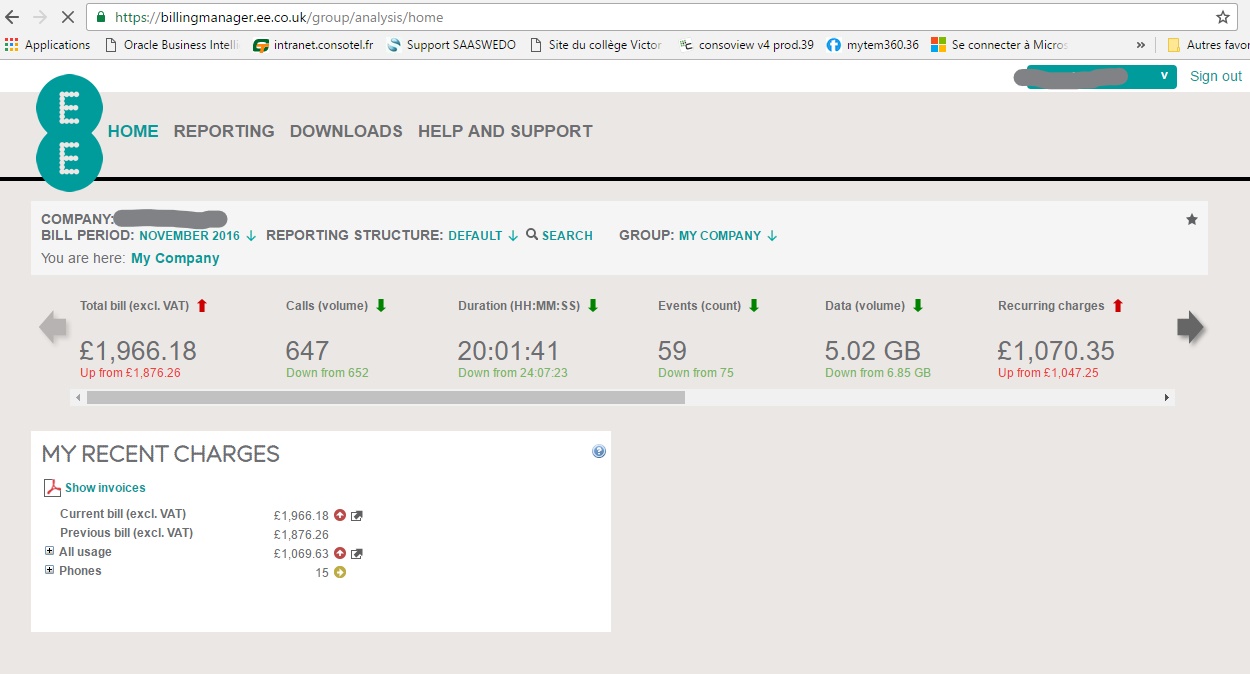
Task: Open the Group My Company dropdown
Action: coord(727,236)
